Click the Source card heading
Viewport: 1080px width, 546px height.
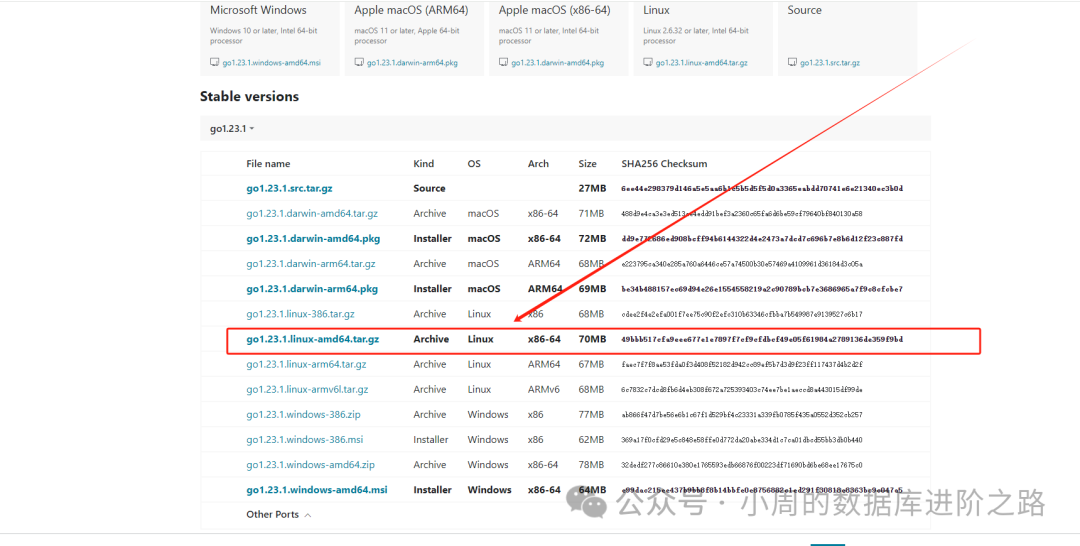tap(804, 10)
